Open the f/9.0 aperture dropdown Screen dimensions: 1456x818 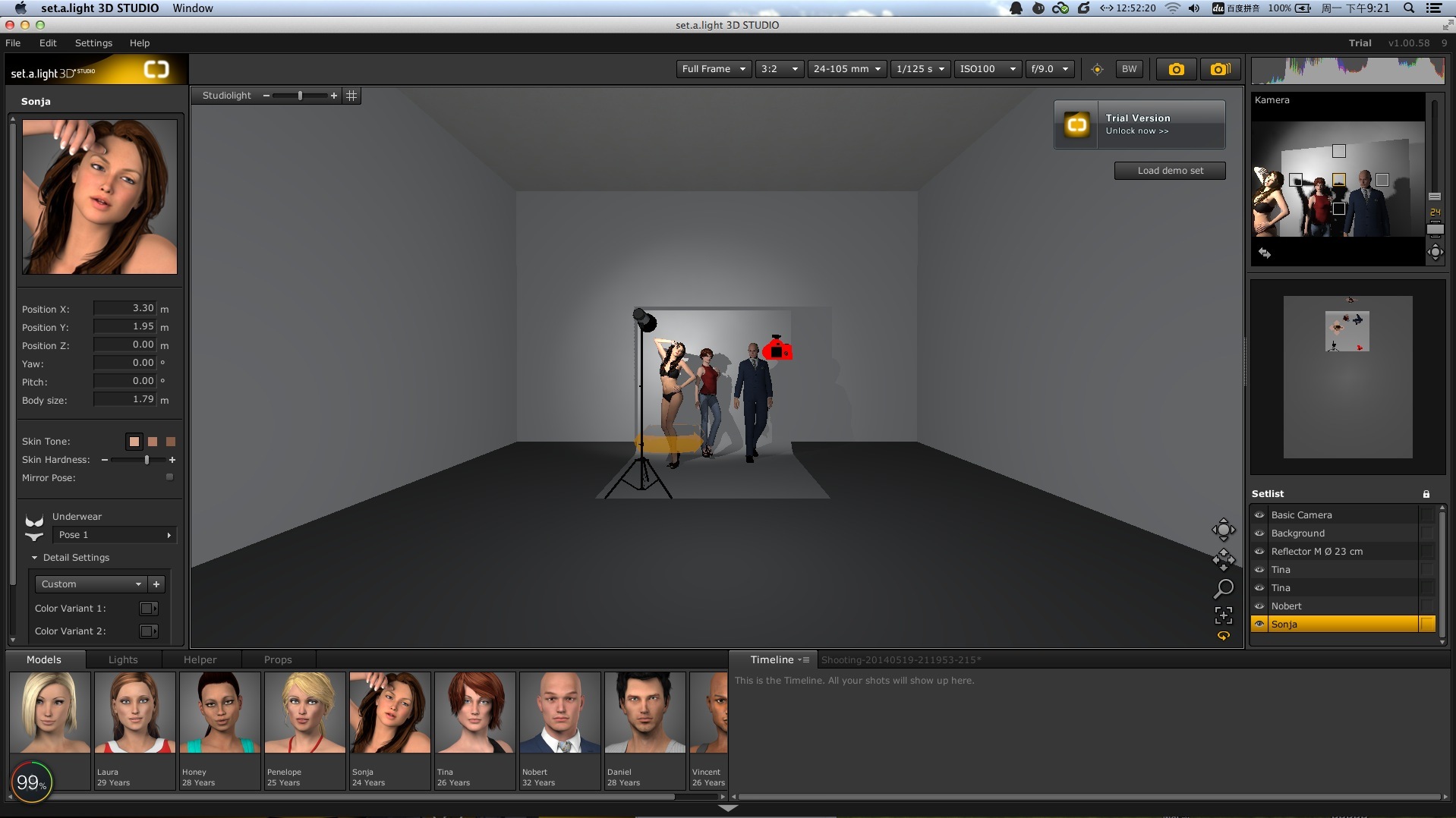[x=1050, y=69]
